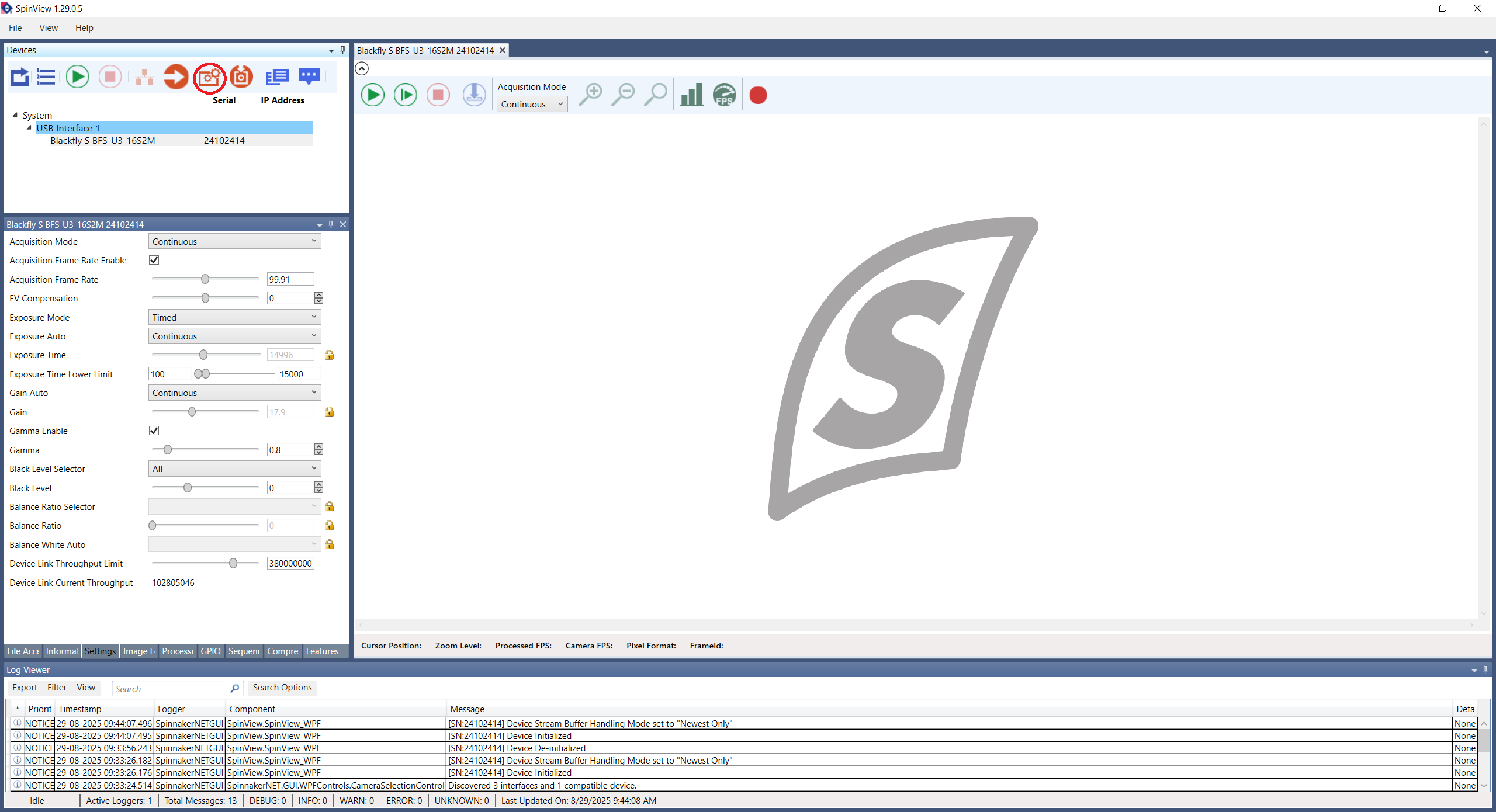Expand the Black Level Selector dropdown

(x=234, y=469)
